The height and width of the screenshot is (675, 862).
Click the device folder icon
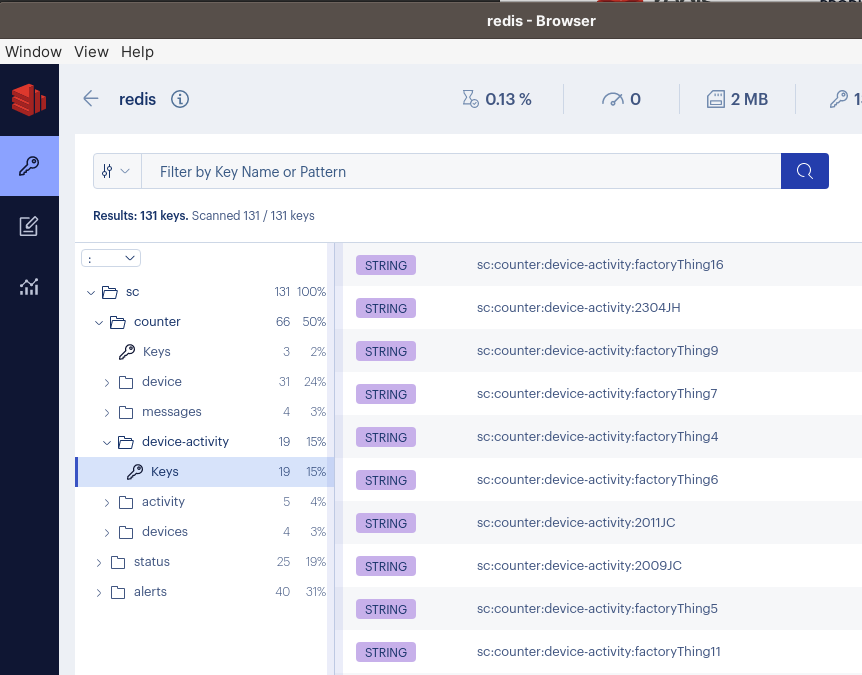pyautogui.click(x=126, y=382)
